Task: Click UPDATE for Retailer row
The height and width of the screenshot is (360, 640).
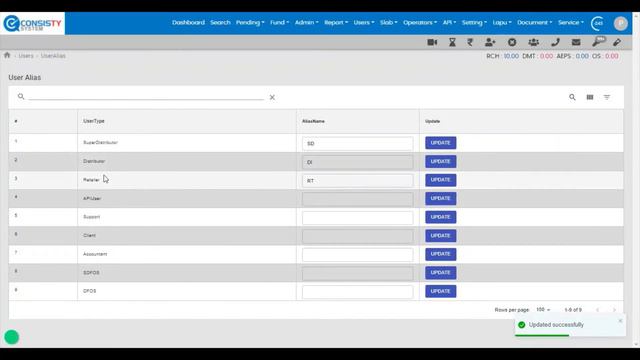Action: (x=440, y=180)
